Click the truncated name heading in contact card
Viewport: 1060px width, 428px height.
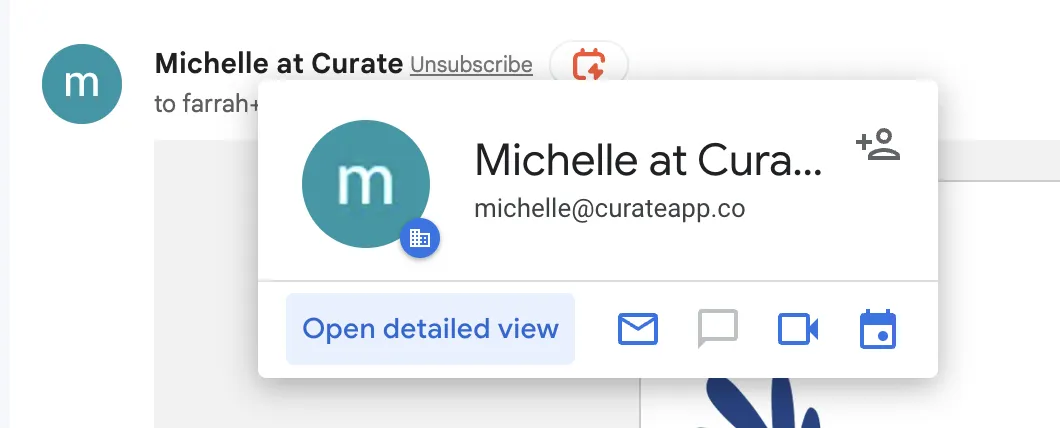[x=647, y=159]
